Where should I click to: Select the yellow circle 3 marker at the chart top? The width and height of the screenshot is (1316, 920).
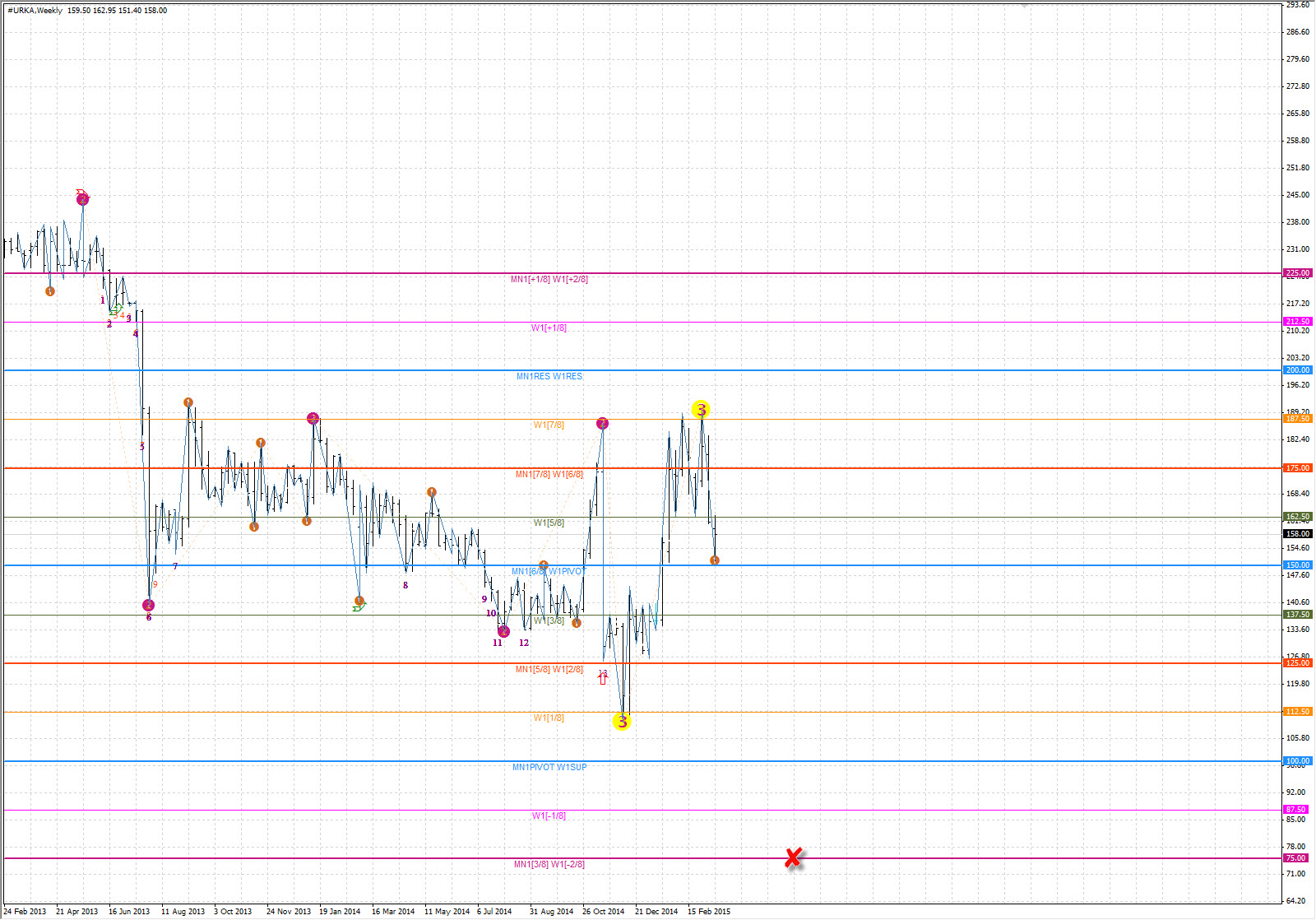701,409
